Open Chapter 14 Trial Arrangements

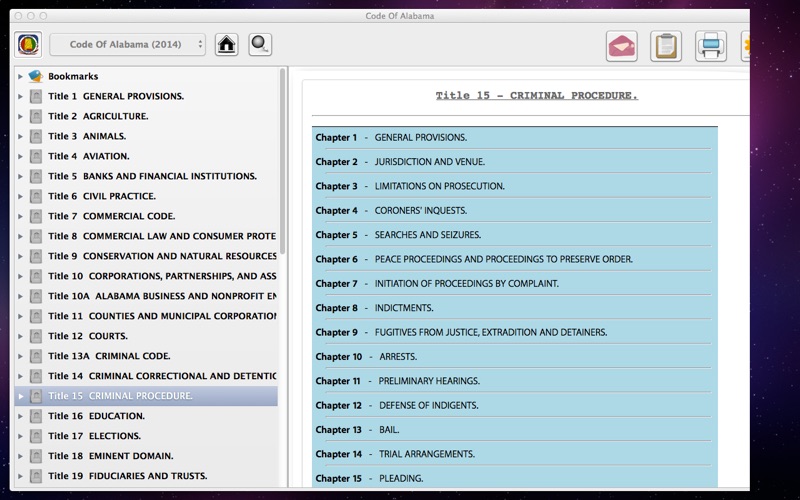[395, 454]
